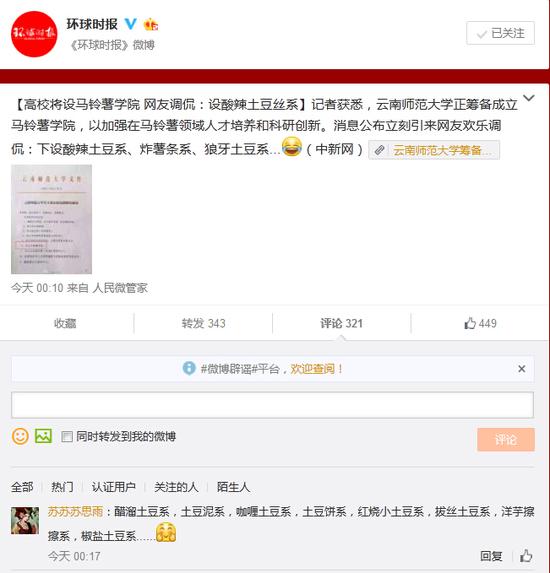Filter comments by 认证用户
550x573 pixels.
pyautogui.click(x=114, y=487)
